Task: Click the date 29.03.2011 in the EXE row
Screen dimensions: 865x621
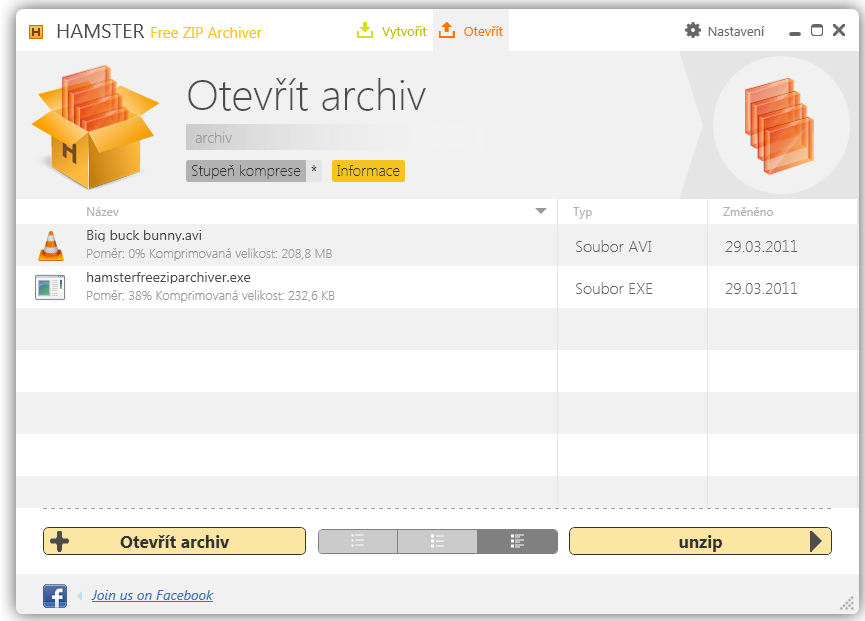Action: [761, 288]
